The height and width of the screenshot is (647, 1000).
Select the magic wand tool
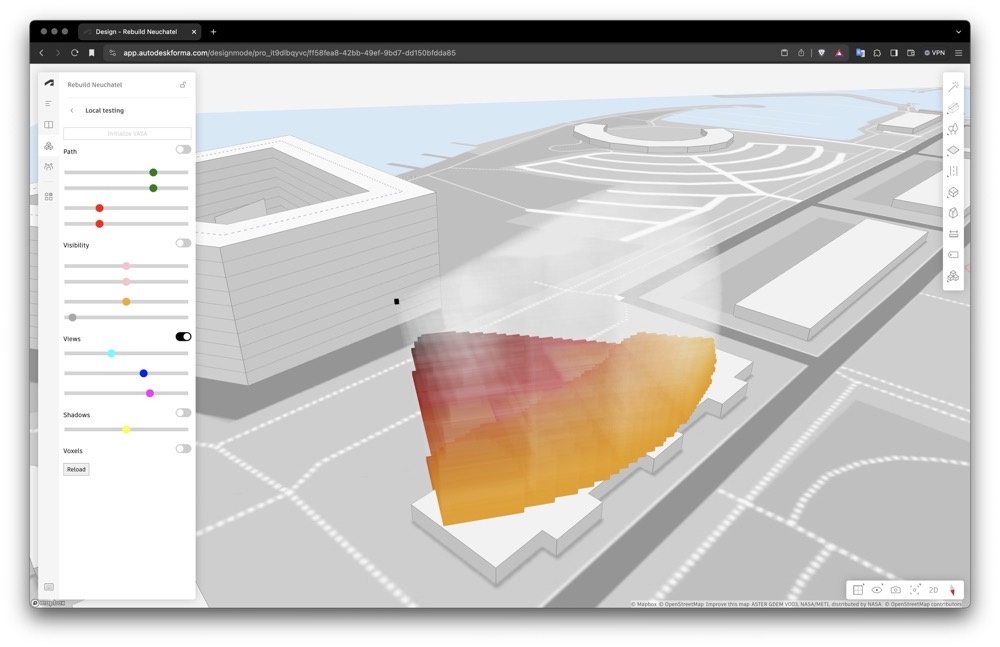point(953,87)
